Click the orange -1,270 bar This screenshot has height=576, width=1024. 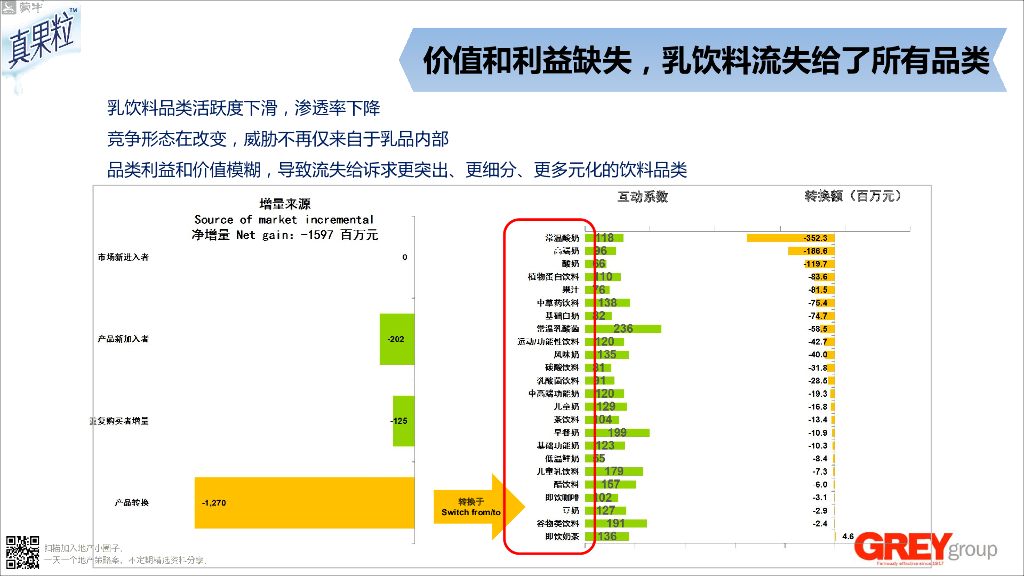[304, 503]
